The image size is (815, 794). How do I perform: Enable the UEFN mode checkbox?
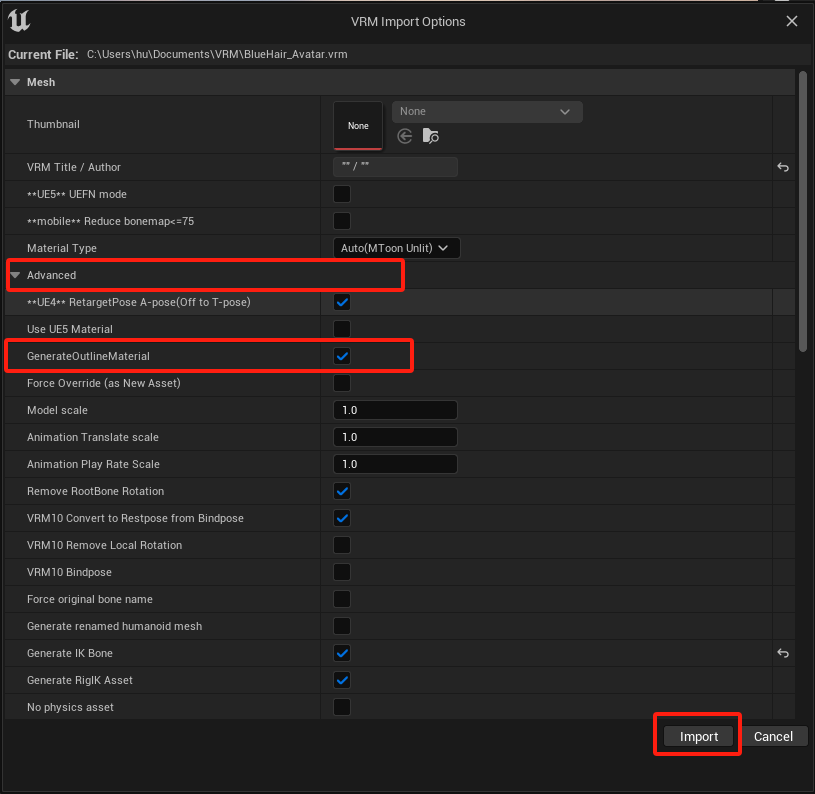point(342,194)
